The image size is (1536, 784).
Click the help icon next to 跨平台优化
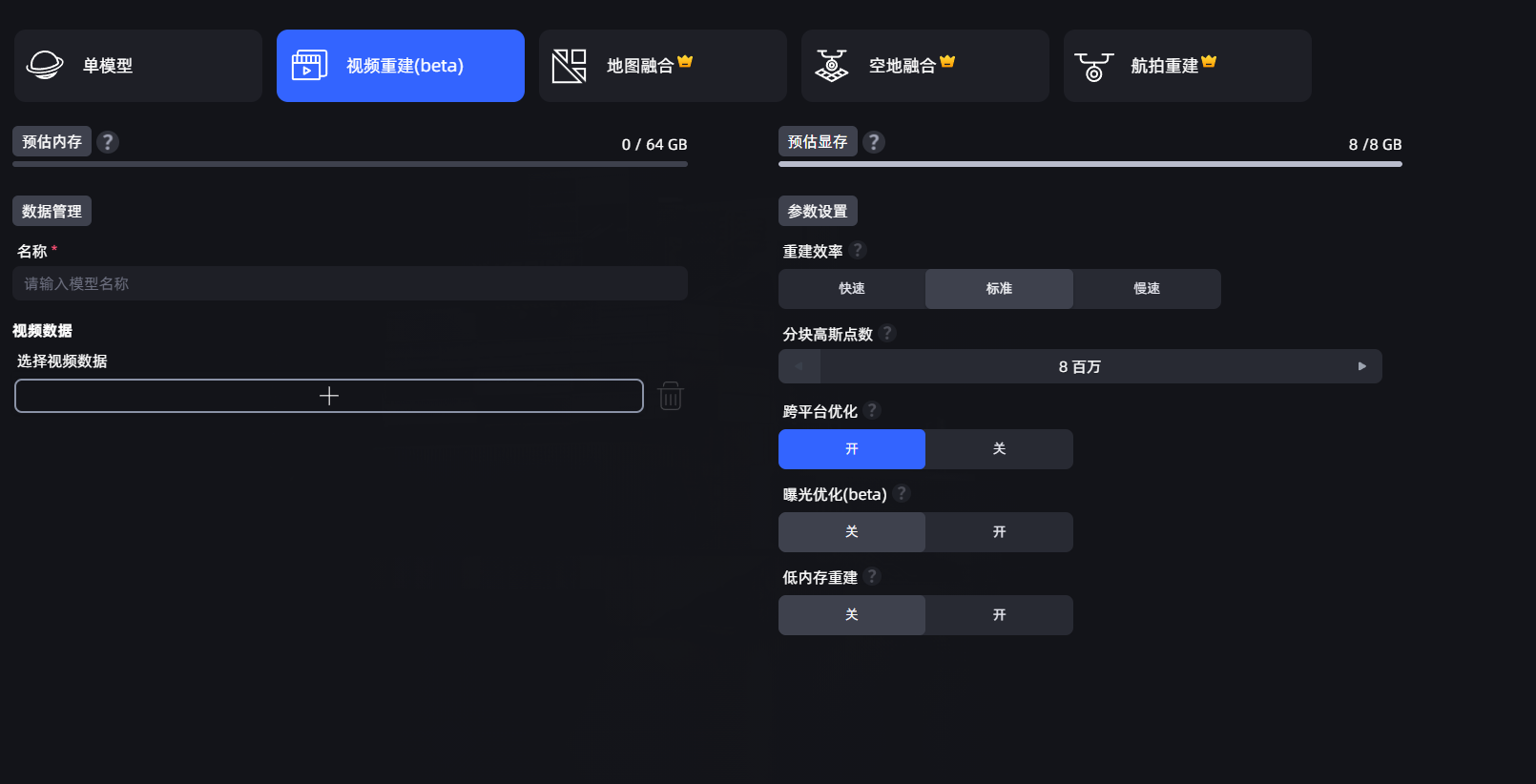pyautogui.click(x=872, y=410)
